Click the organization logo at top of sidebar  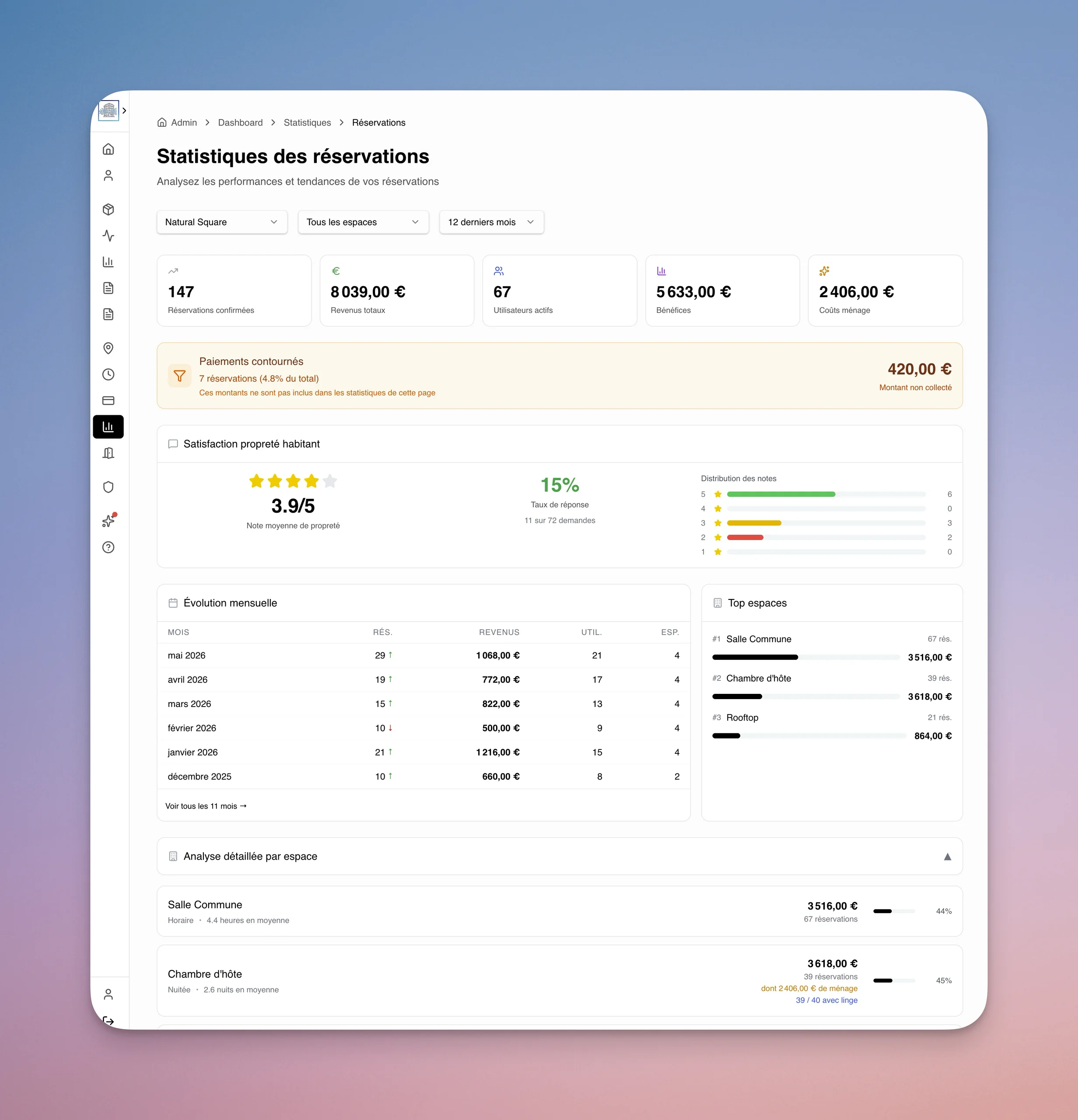108,111
